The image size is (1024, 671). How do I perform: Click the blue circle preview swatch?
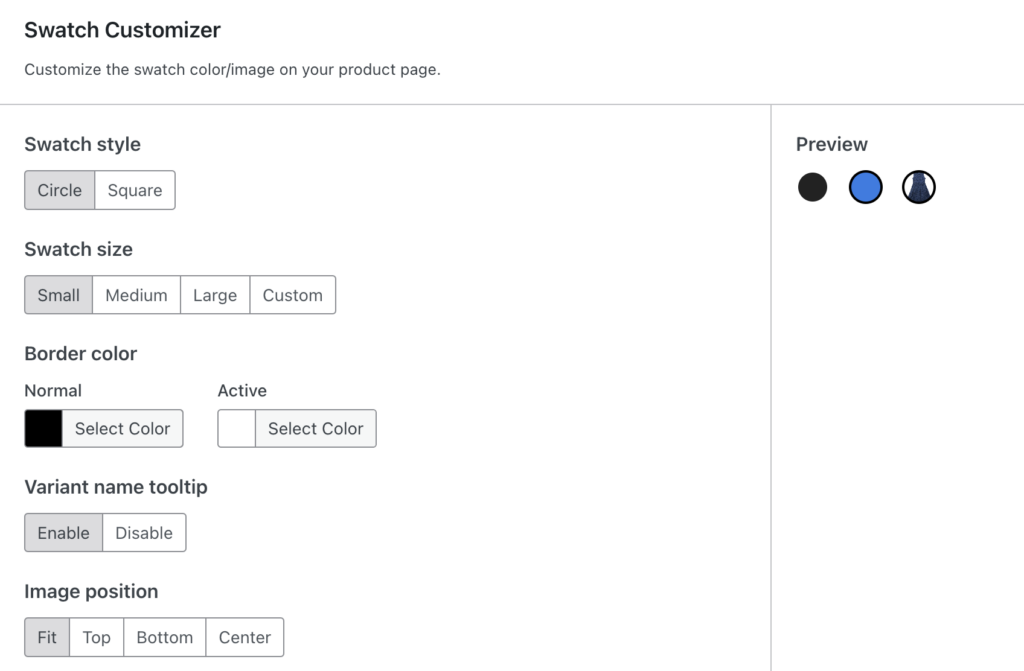pos(865,188)
